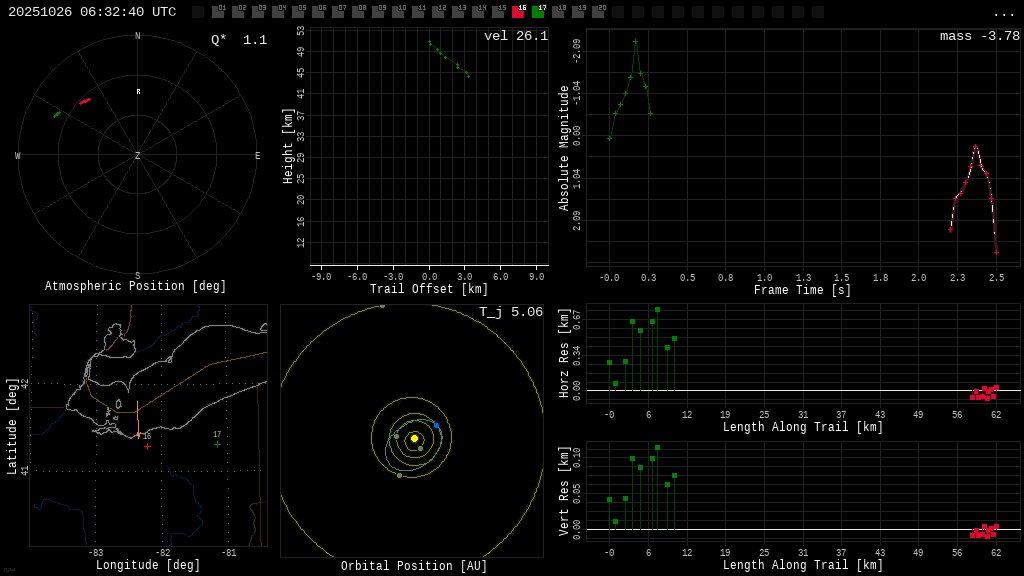
Task: Click the orange ground track on the map
Action: (x=138, y=420)
